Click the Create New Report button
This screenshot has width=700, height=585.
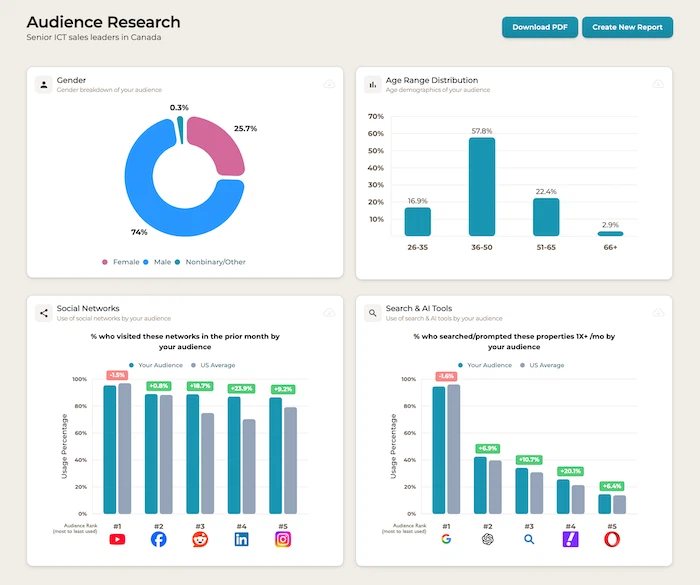tap(627, 27)
